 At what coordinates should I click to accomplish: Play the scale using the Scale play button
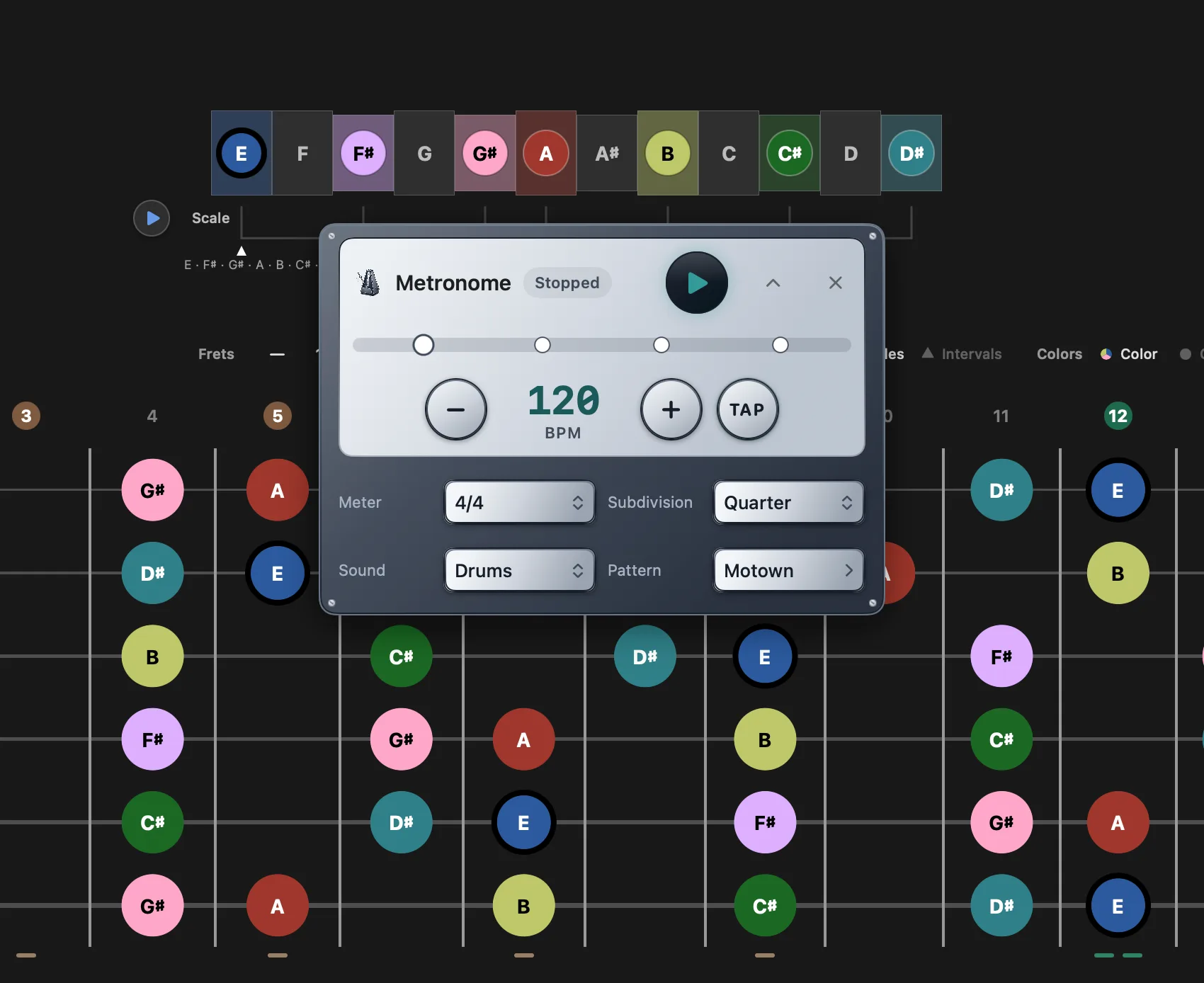click(x=152, y=218)
